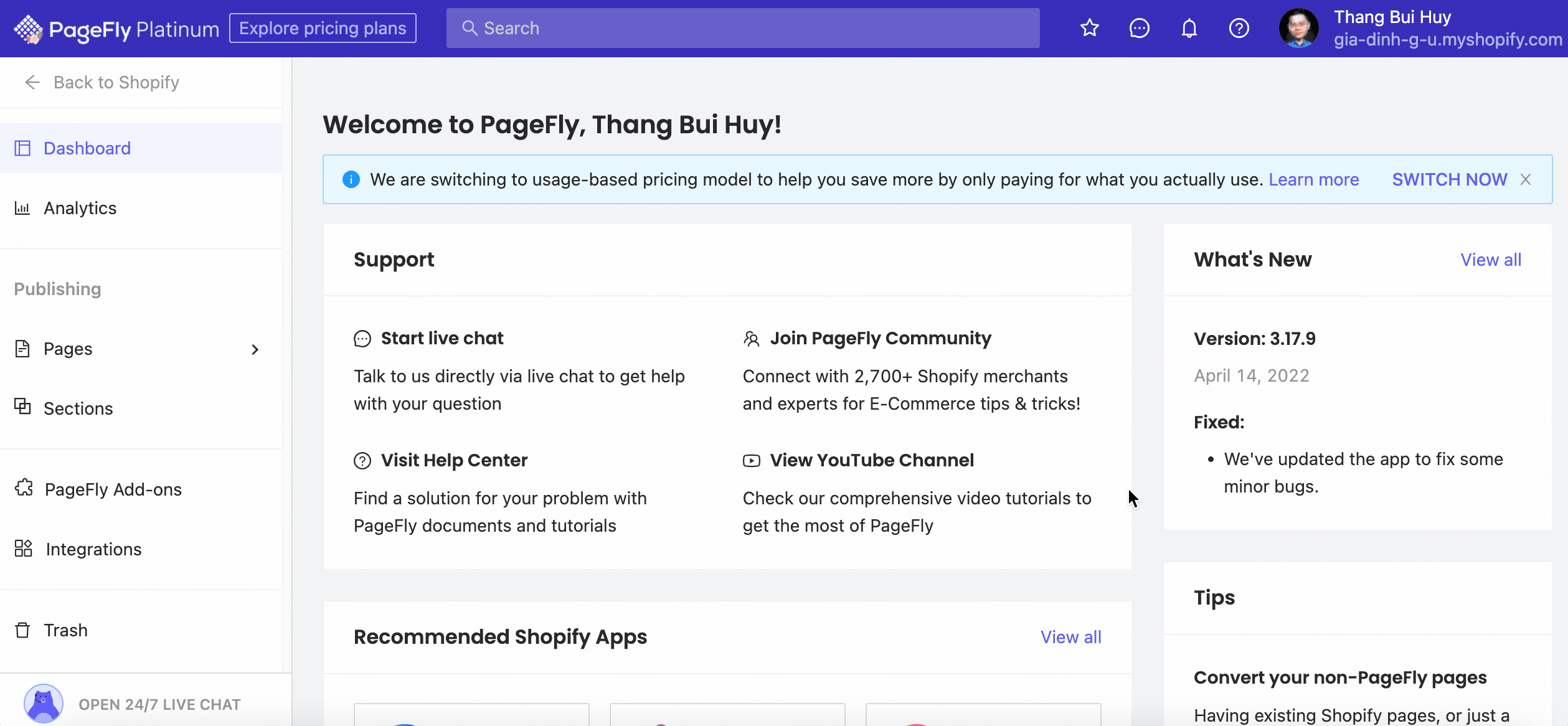
Task: Click the star favorites icon in header
Action: point(1089,28)
